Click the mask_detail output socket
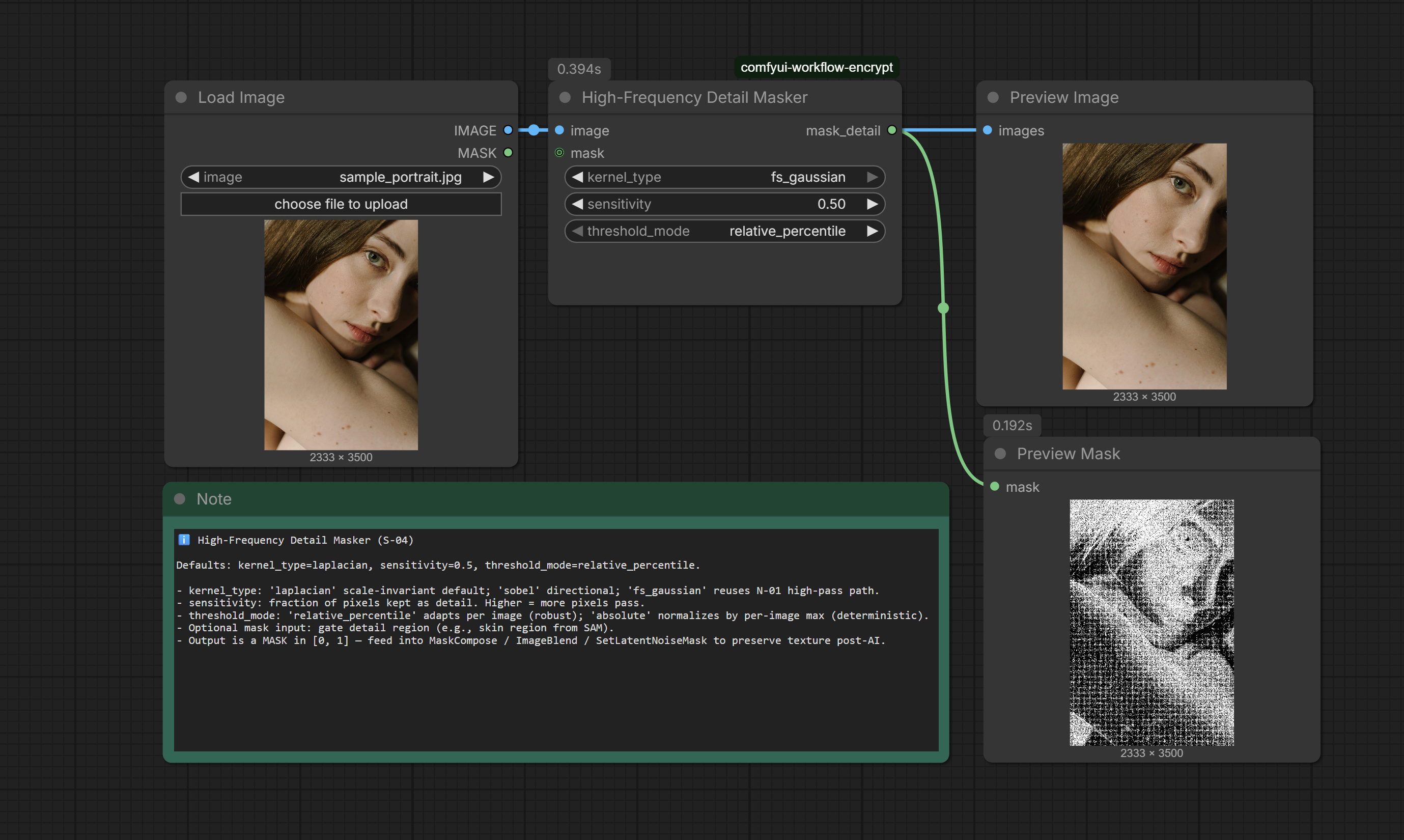1404x840 pixels. click(x=892, y=130)
